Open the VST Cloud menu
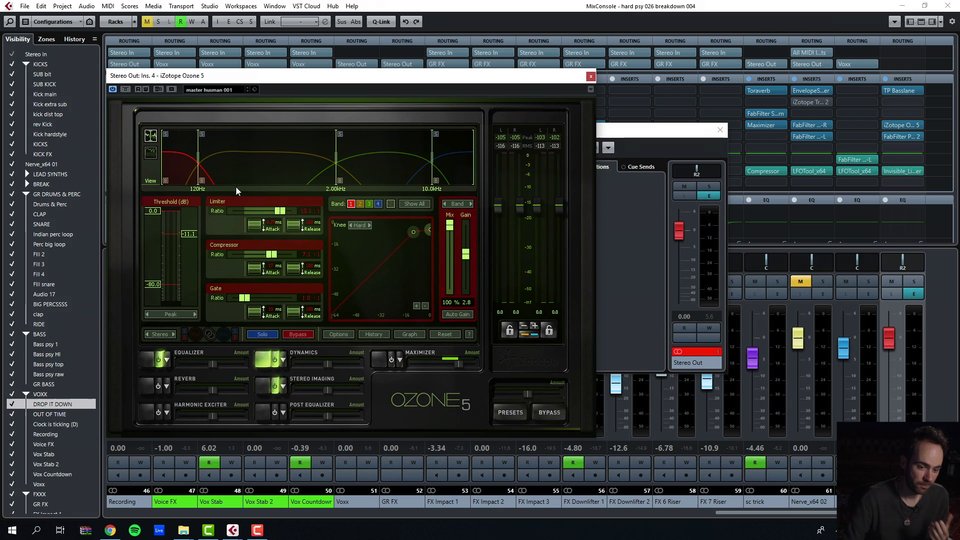The height and width of the screenshot is (540, 960). coord(306,6)
